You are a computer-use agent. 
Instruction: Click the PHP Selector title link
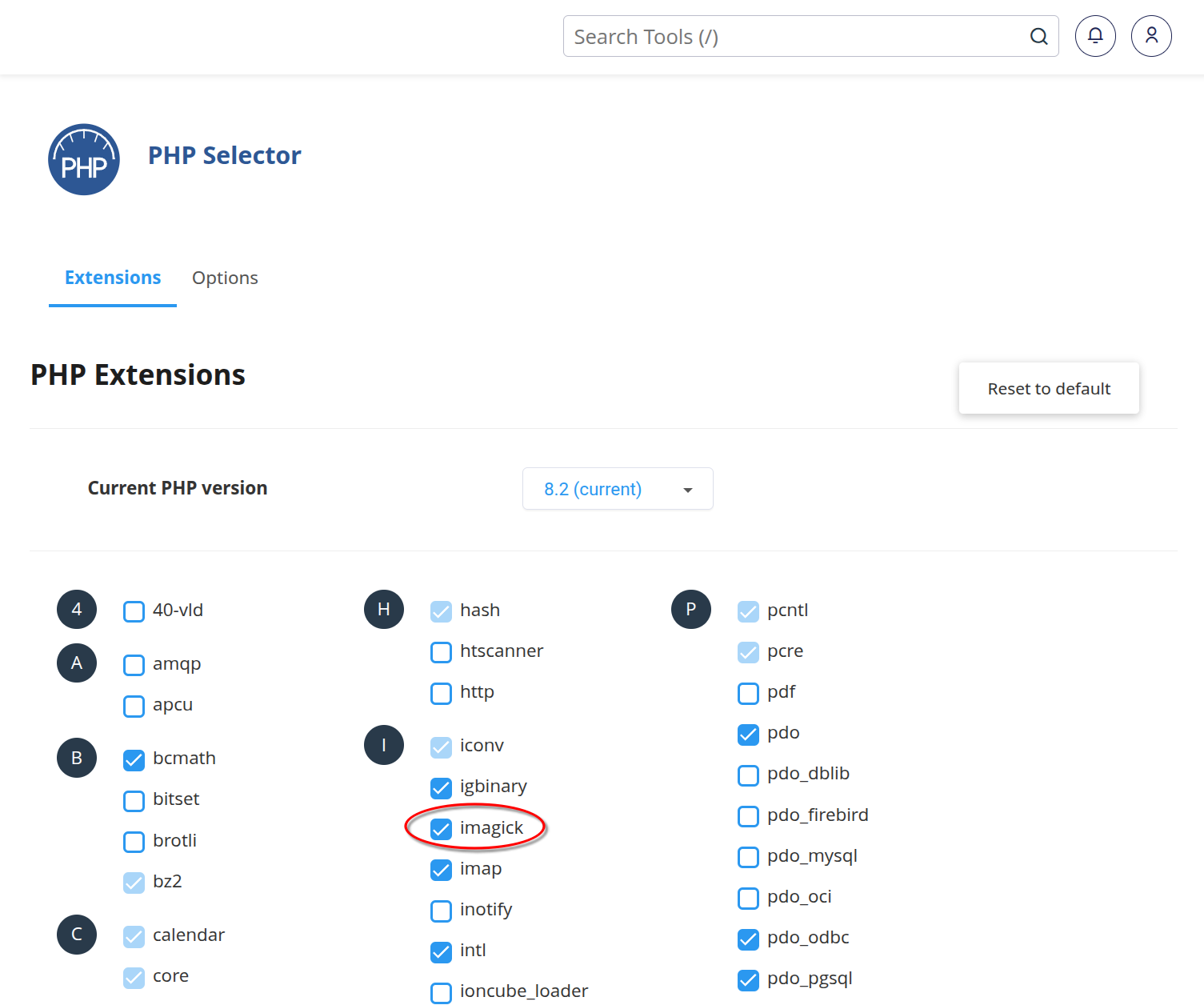click(225, 155)
